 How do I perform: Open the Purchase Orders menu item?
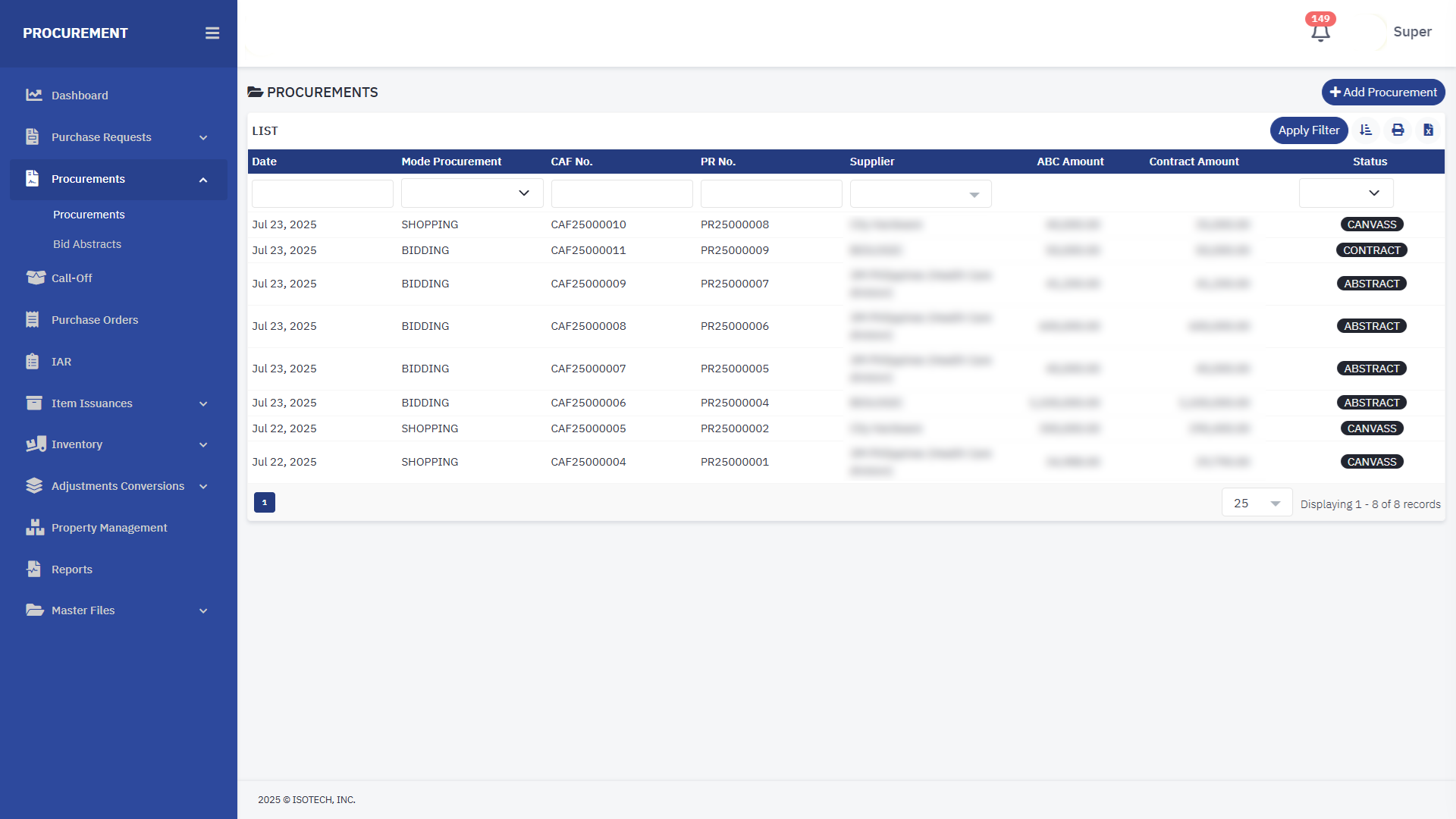tap(95, 320)
